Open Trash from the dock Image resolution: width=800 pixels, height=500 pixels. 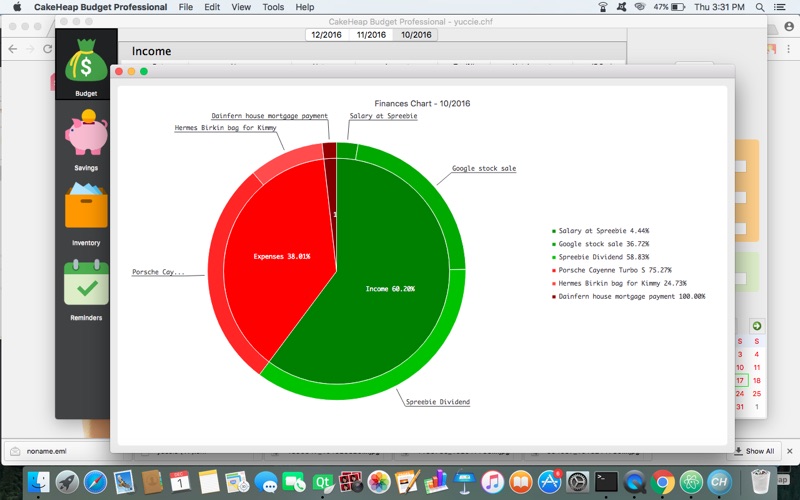[760, 481]
